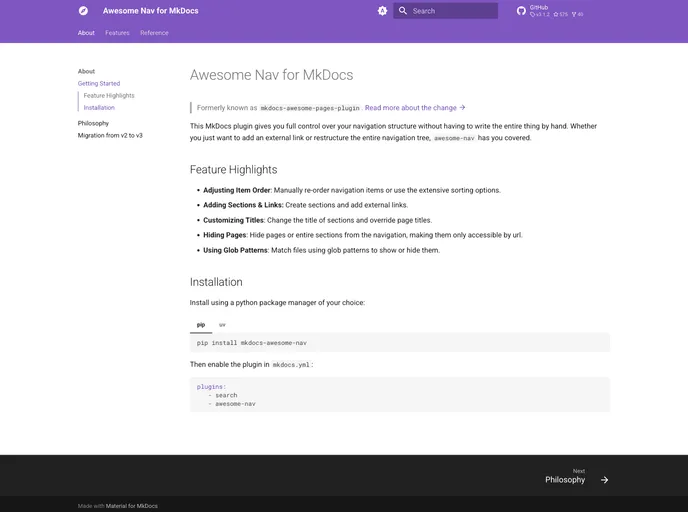
Task: Click the Customizing Titles bullet text
Action: point(317,220)
